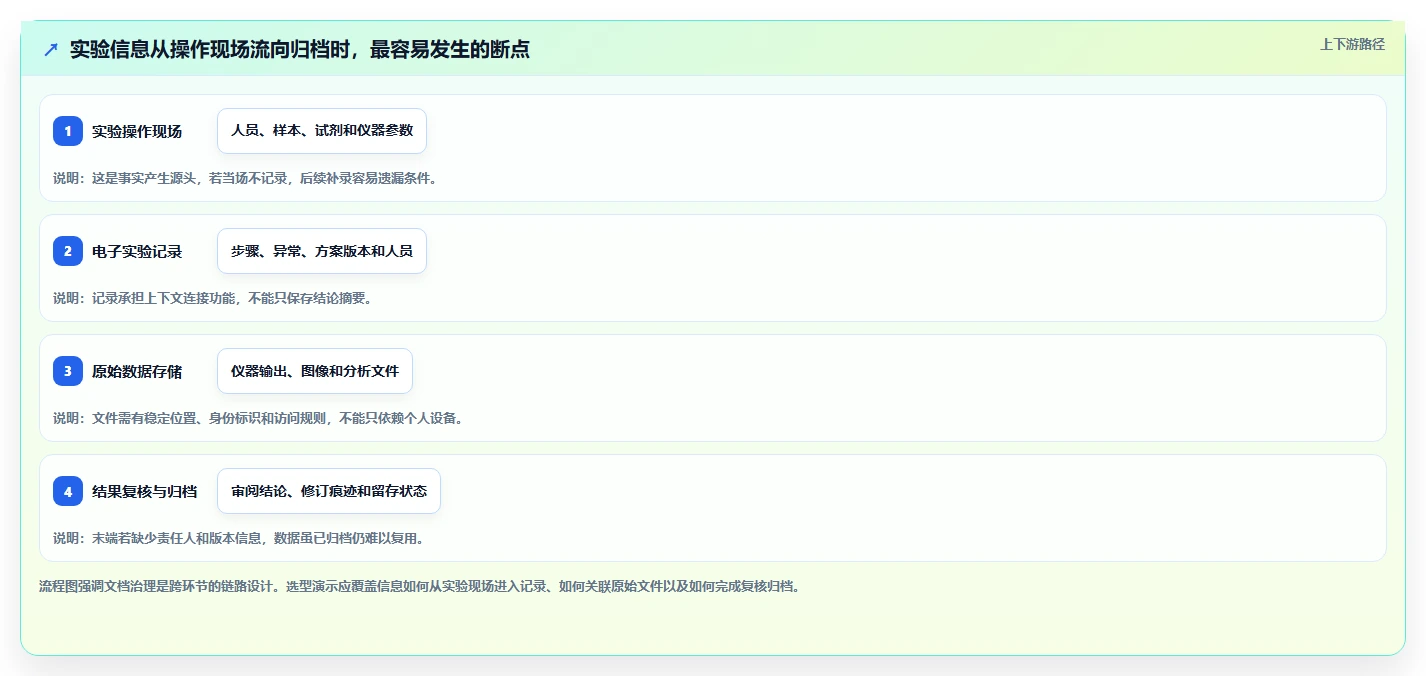Screen dimensions: 1426x676
Task: Click the arrow icon beside the flowchart title
Action: click(51, 49)
